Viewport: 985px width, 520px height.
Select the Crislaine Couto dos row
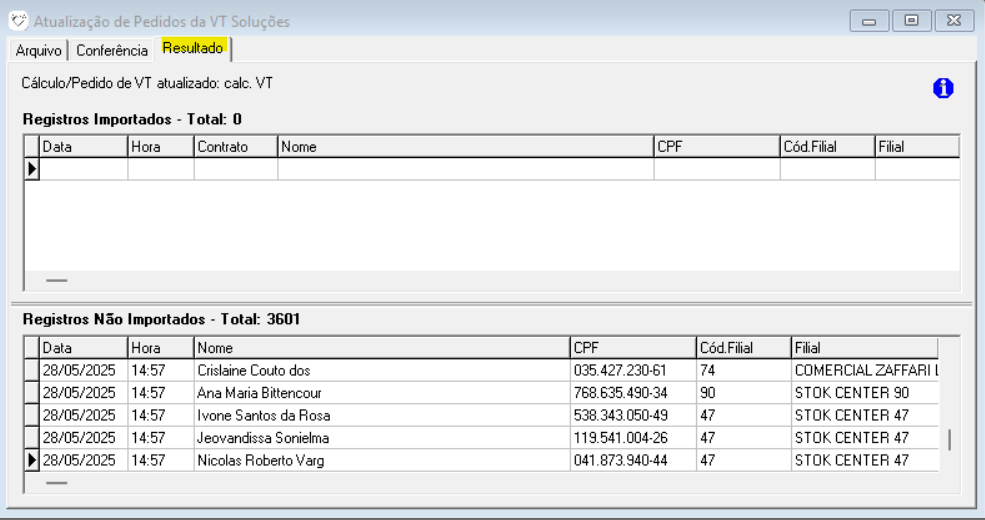[380, 370]
